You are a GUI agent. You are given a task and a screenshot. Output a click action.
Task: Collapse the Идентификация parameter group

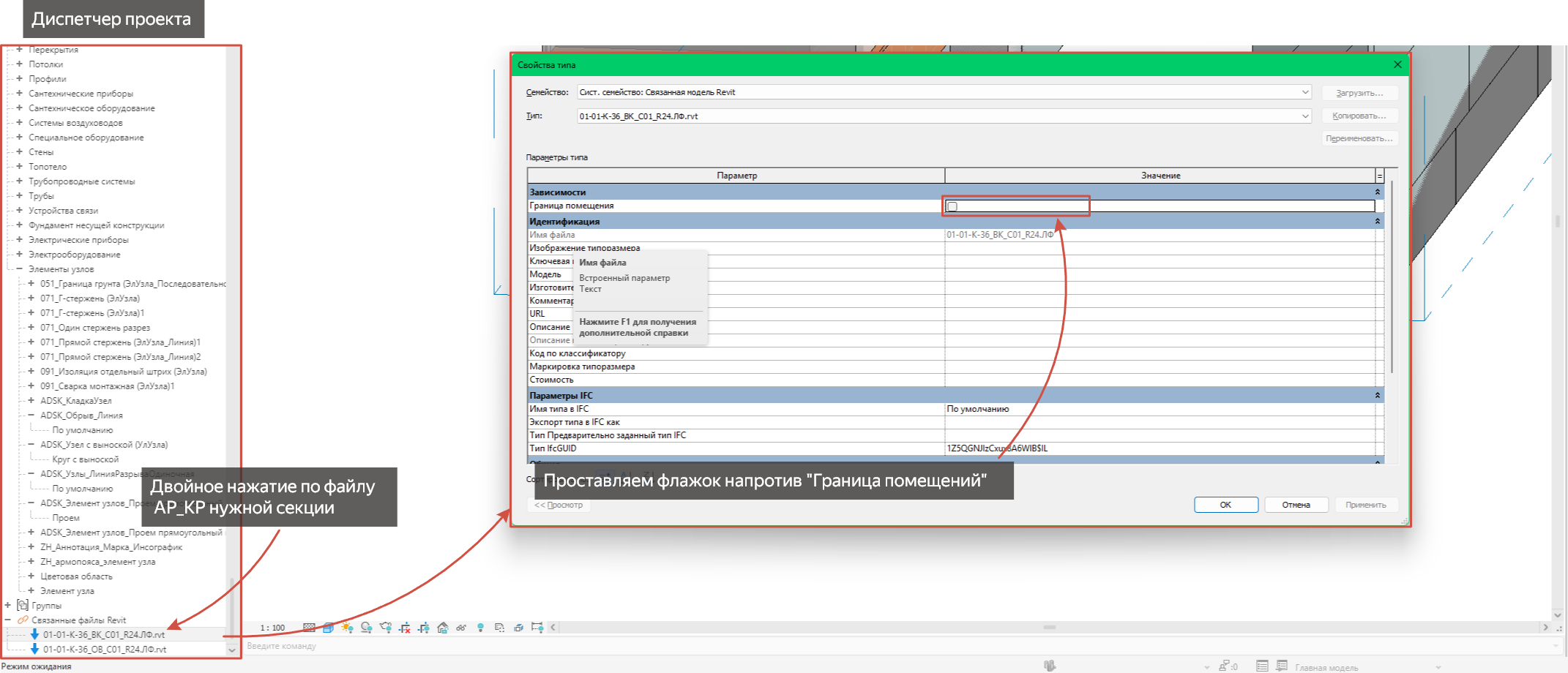coord(1377,221)
